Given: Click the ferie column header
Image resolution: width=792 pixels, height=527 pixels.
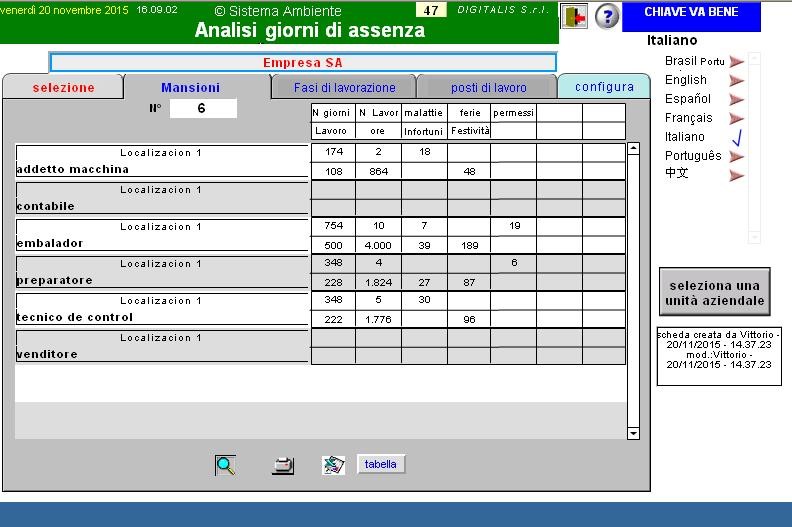Looking at the screenshot, I should [x=469, y=113].
